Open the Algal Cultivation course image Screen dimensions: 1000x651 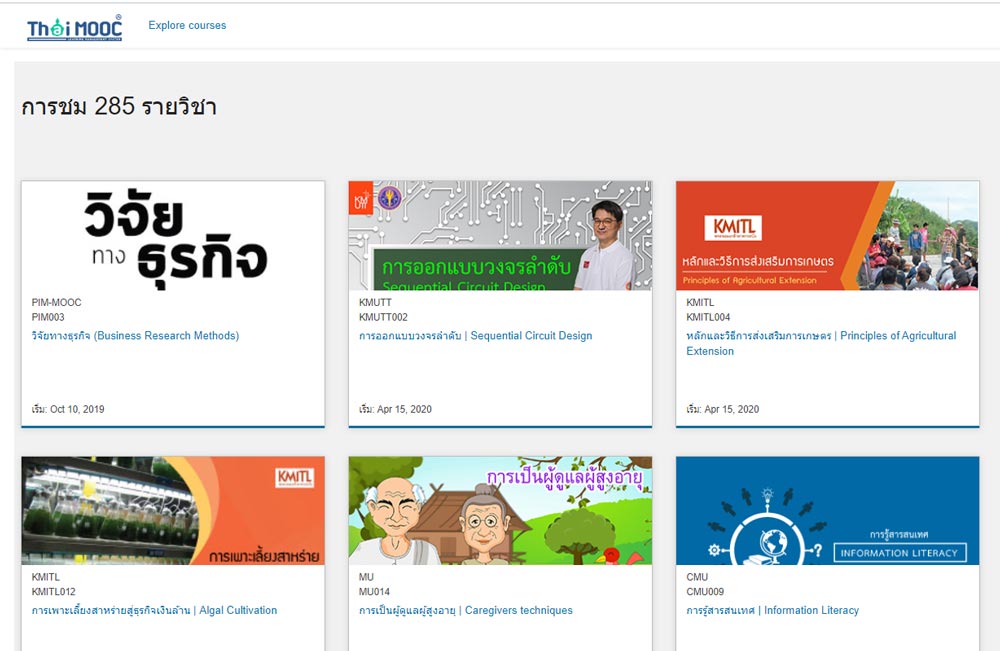coord(173,511)
